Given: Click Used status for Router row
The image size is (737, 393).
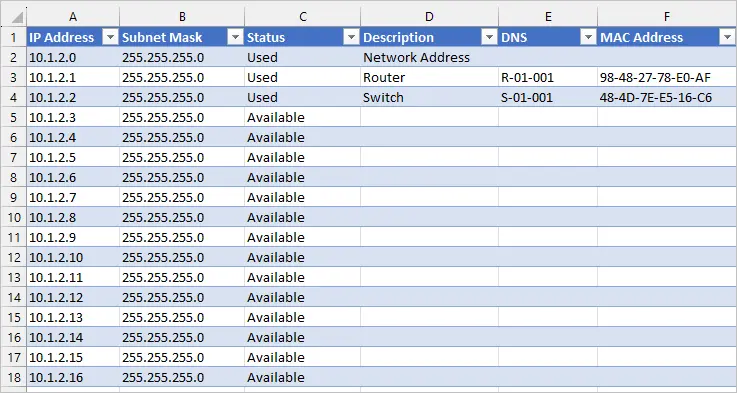Looking at the screenshot, I should coord(303,77).
